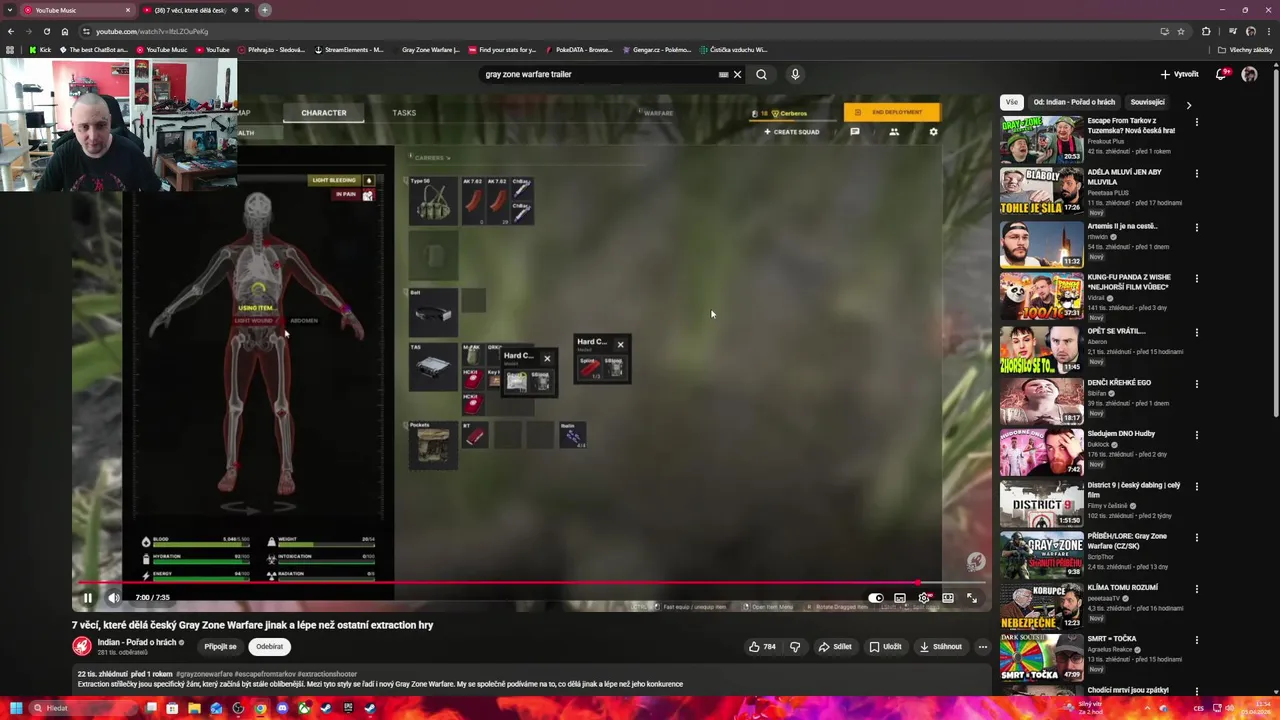Viewport: 1280px width, 720px height.
Task: Open the Indian channel avatar
Action: coord(82,647)
